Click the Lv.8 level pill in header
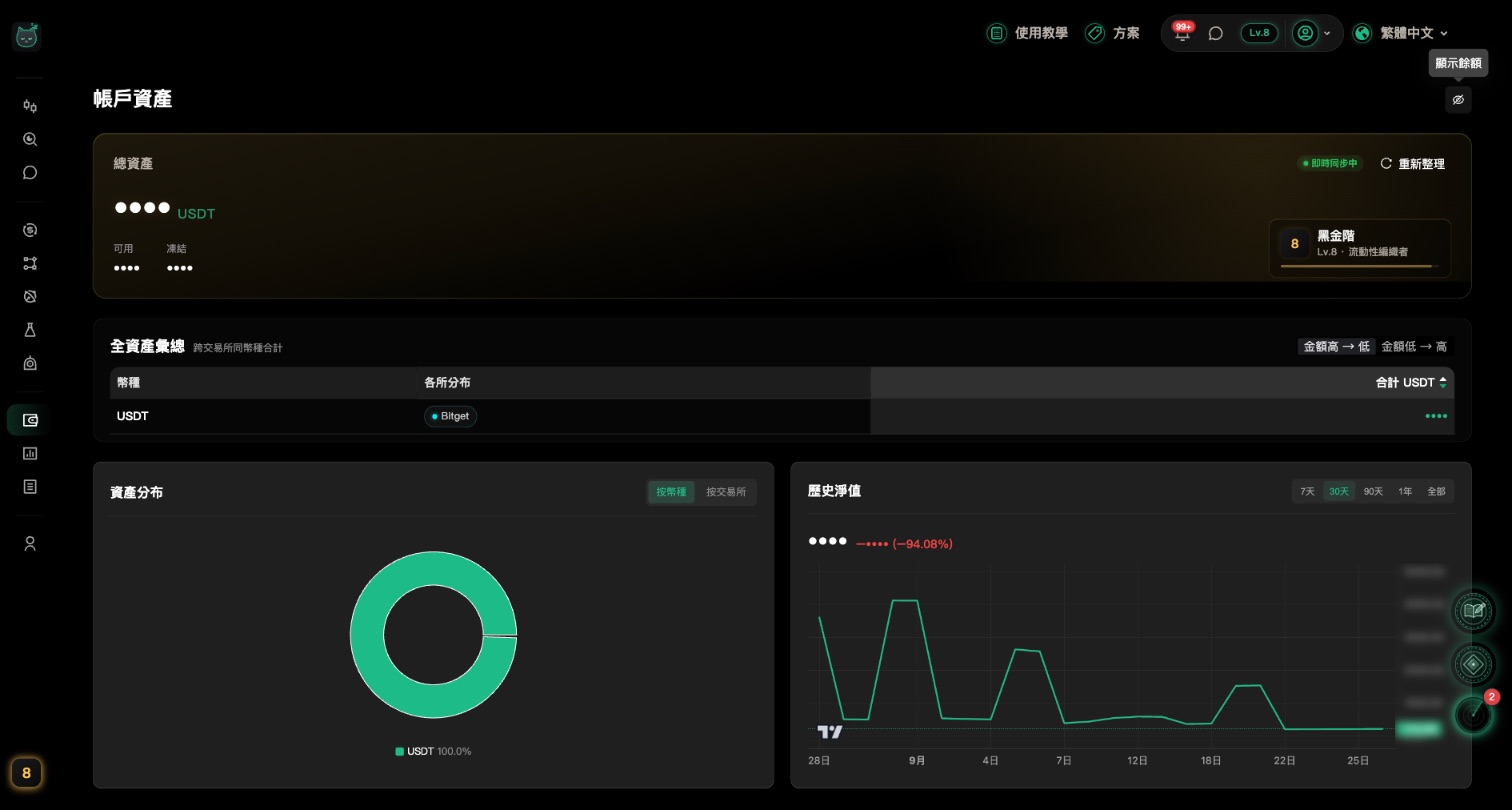 tap(1259, 33)
